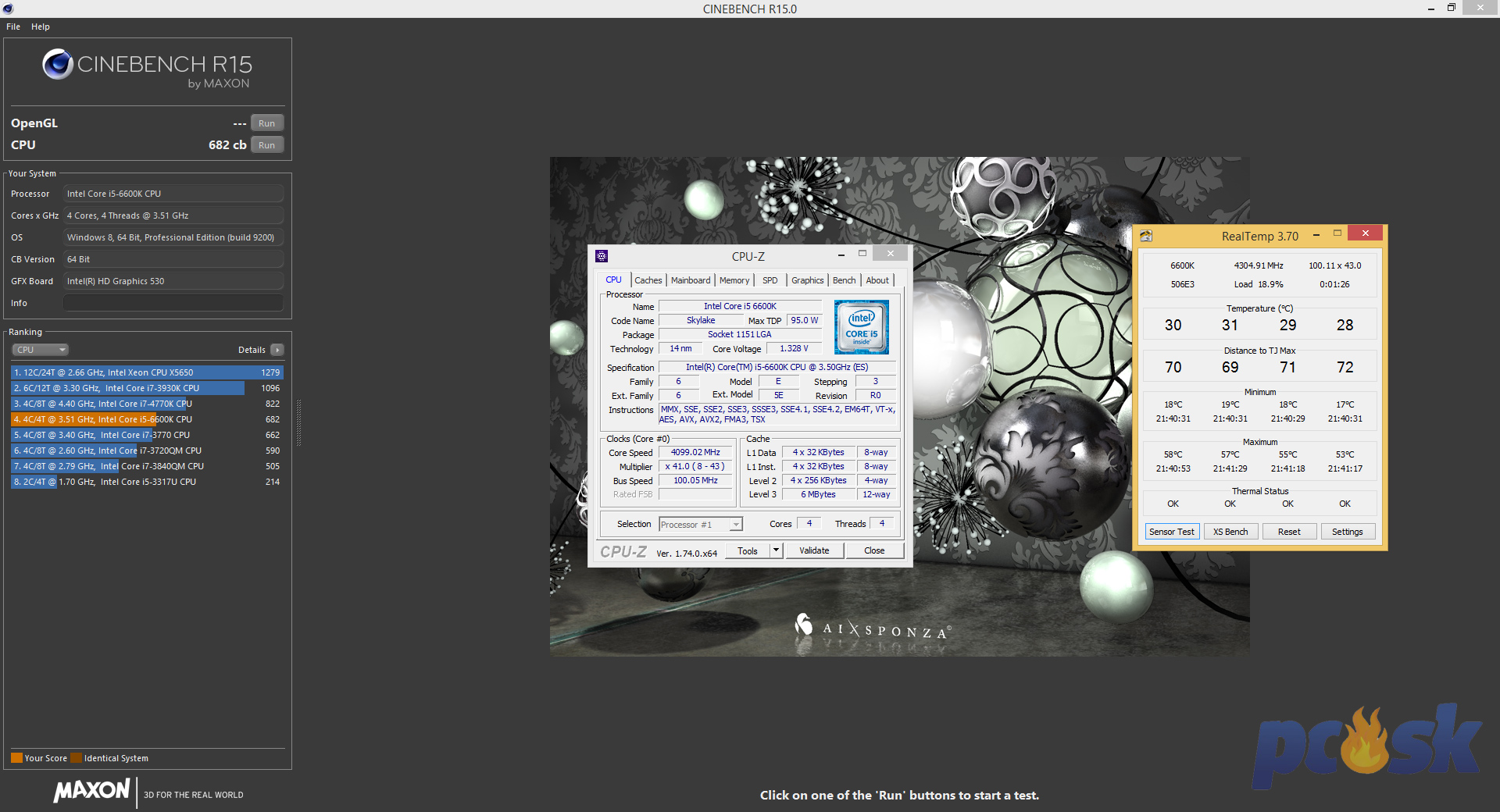Minimize the RealTemp window

pyautogui.click(x=1316, y=234)
